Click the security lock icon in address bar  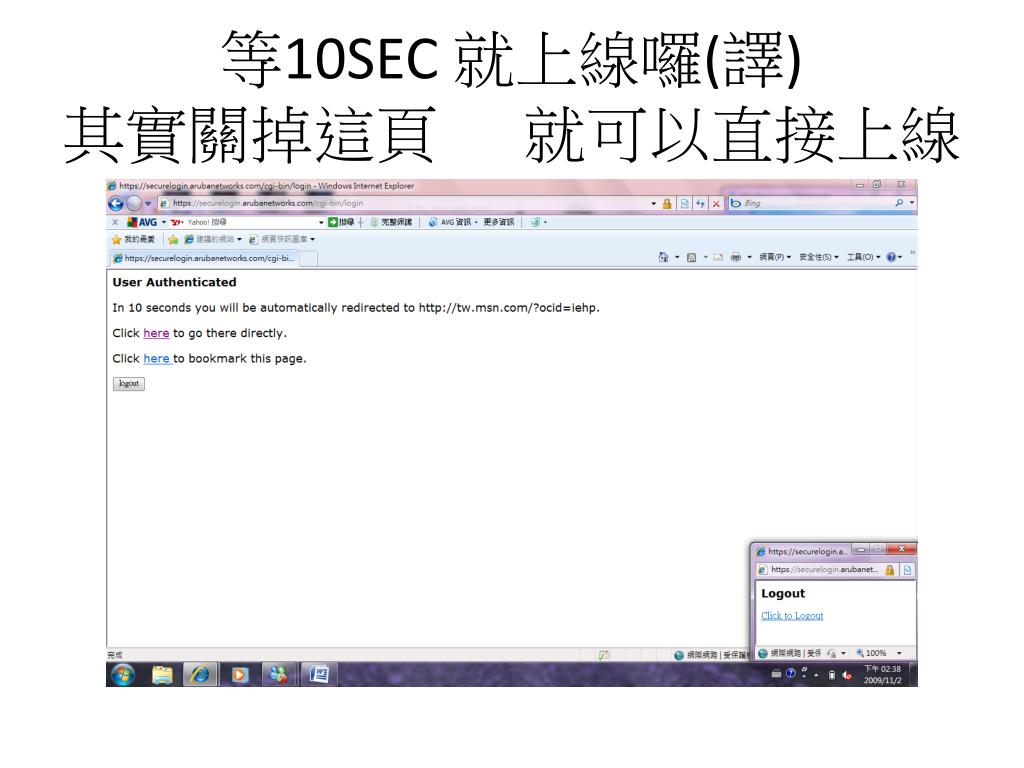point(667,204)
